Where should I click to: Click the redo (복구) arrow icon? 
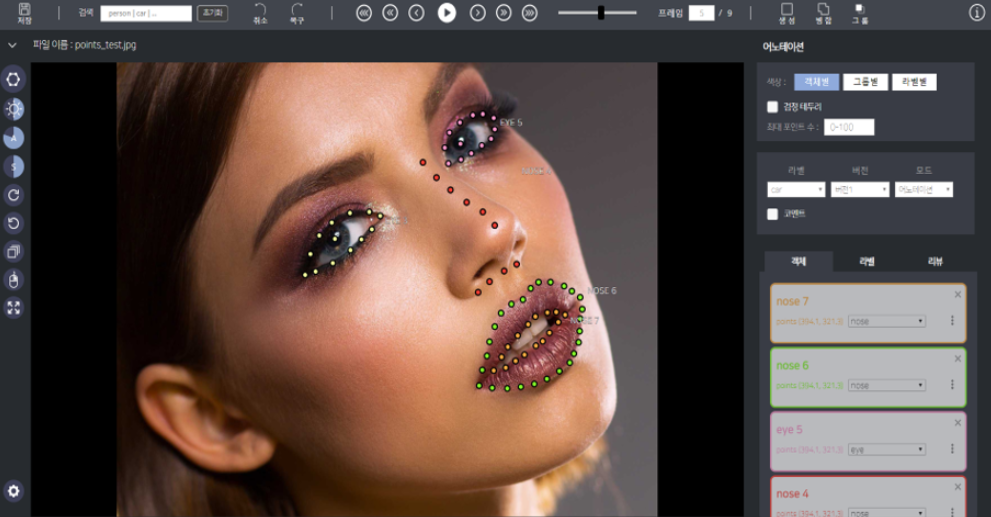[x=297, y=9]
